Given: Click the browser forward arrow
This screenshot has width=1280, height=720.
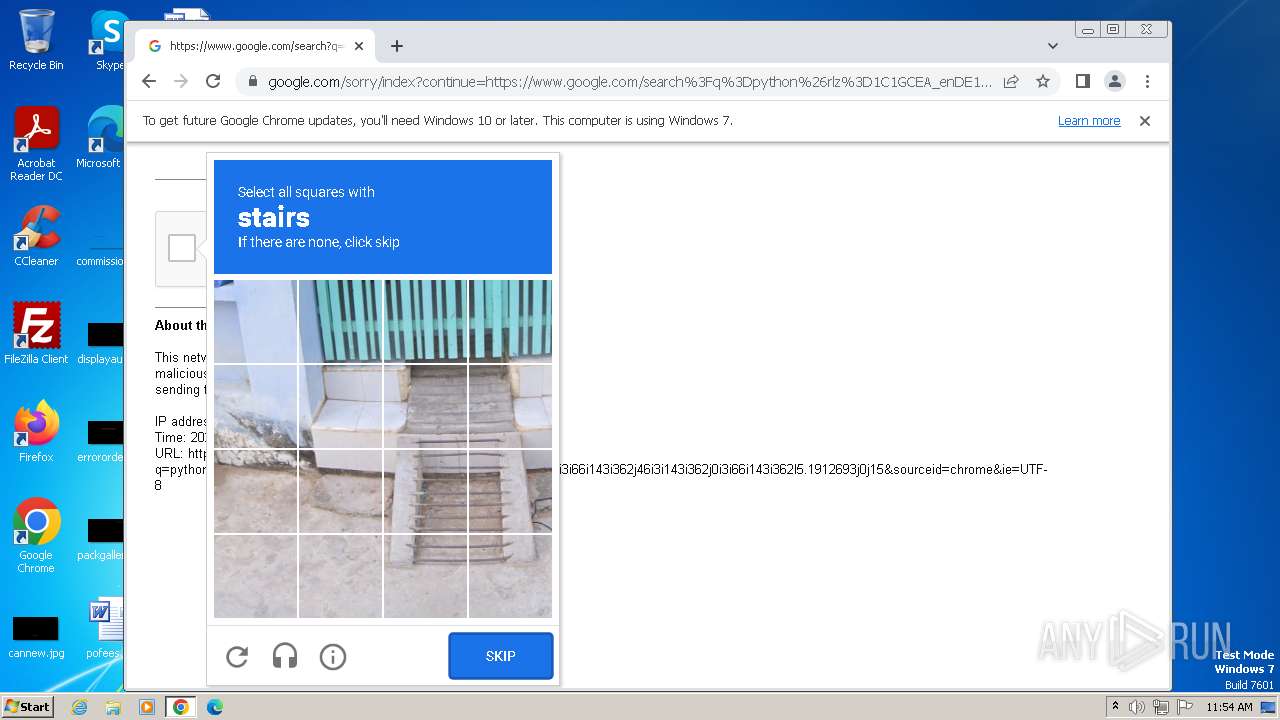Looking at the screenshot, I should coord(181,82).
